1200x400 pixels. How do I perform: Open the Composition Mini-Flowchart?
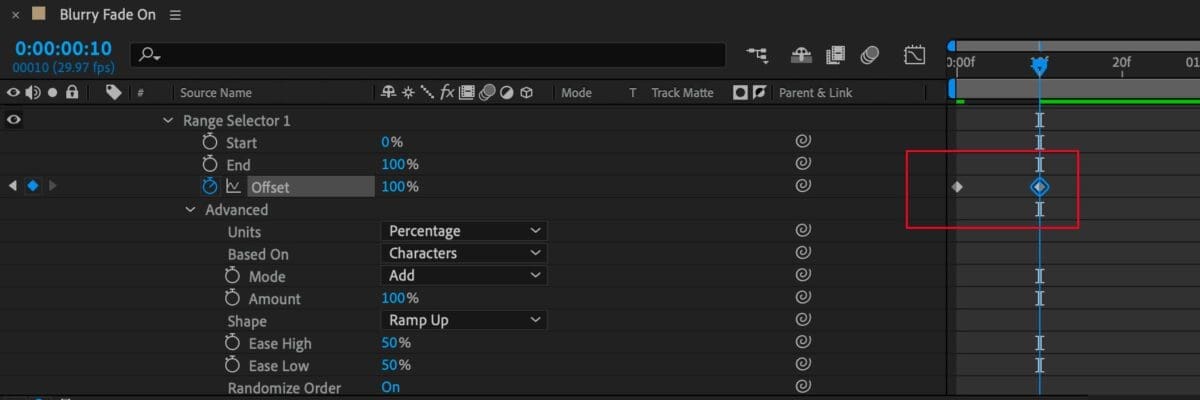coord(758,54)
